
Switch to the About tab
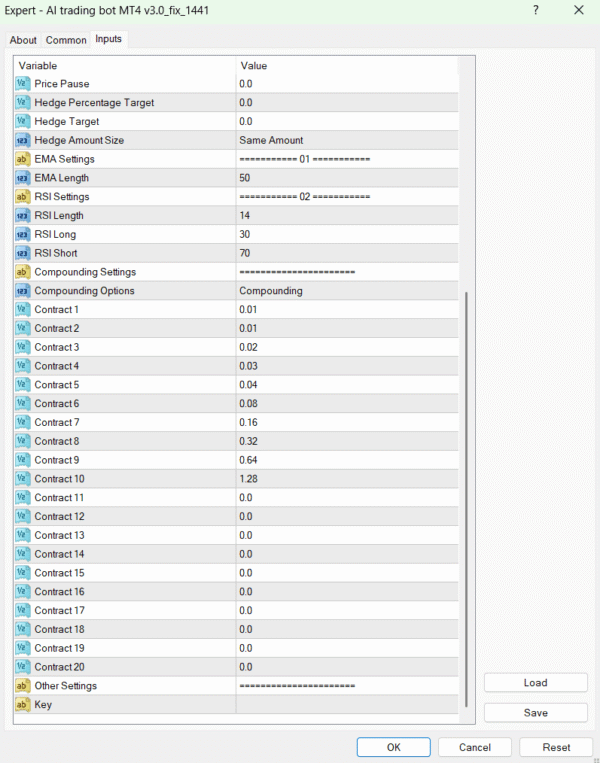23,40
